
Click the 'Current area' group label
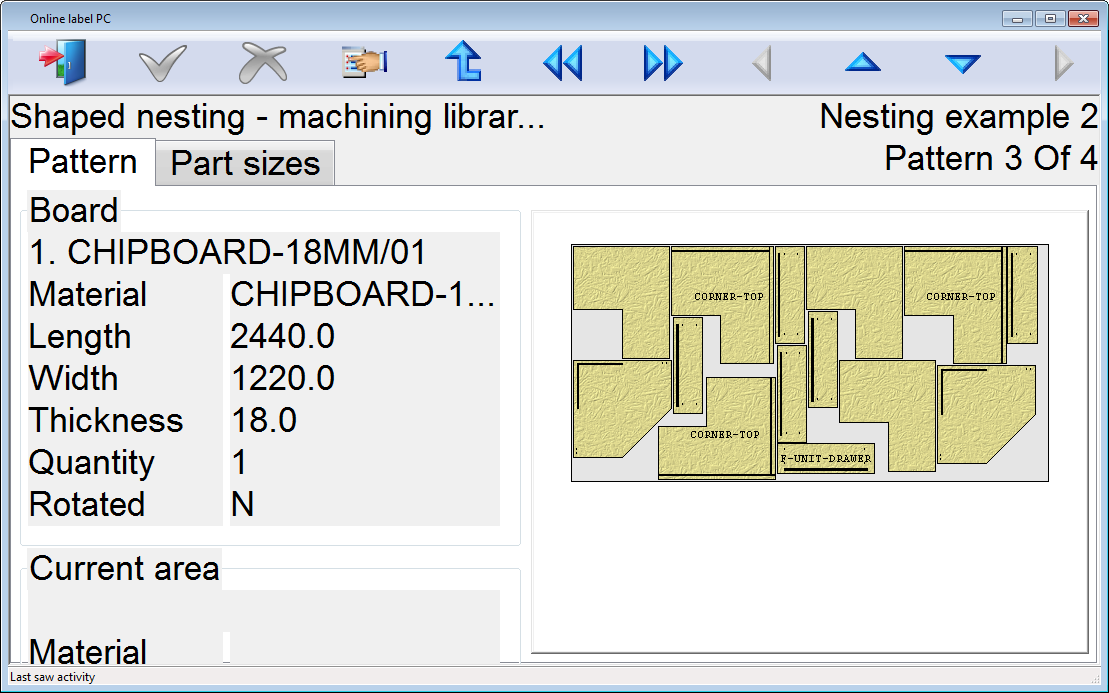124,569
